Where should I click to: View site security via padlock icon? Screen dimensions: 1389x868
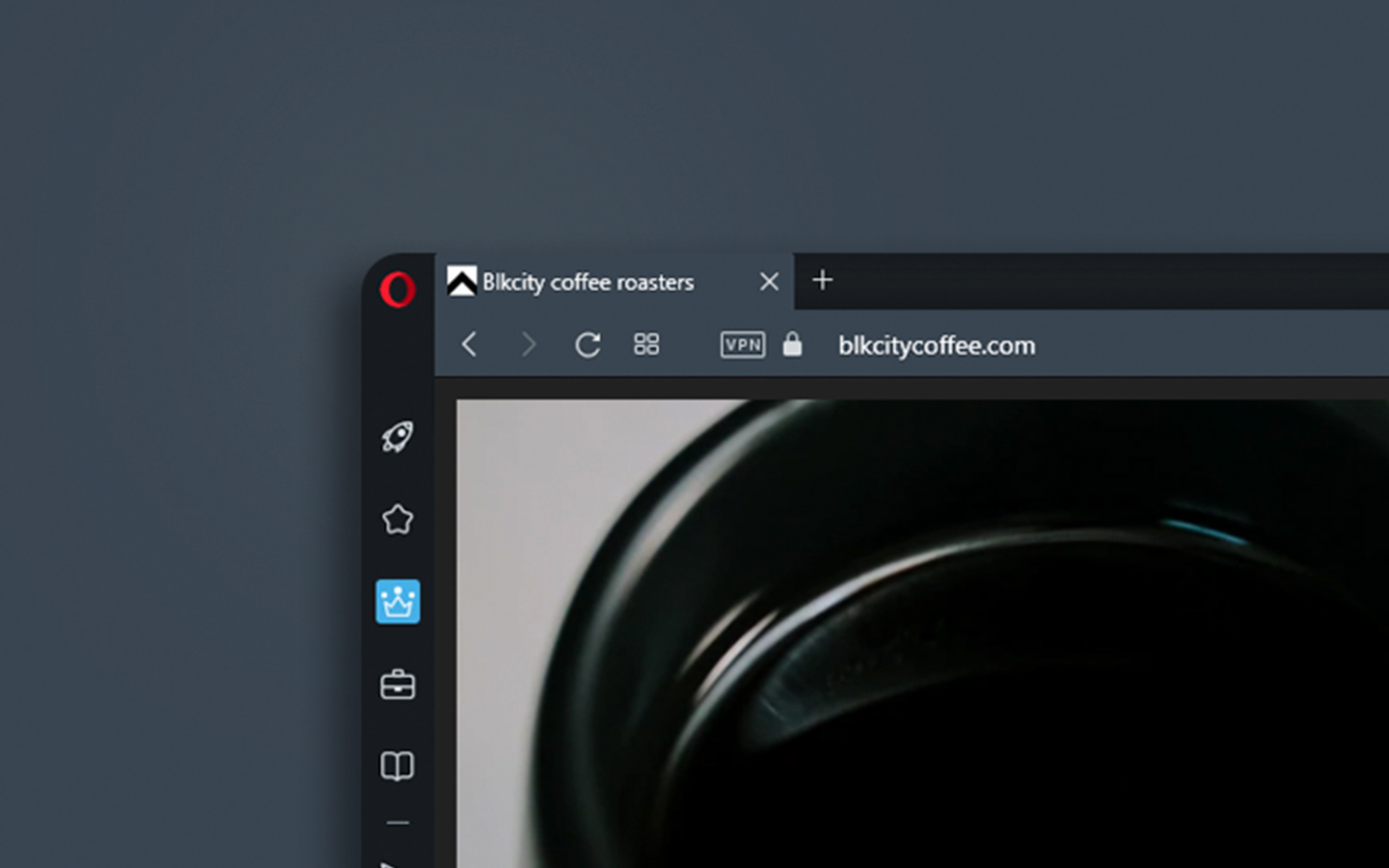[792, 344]
